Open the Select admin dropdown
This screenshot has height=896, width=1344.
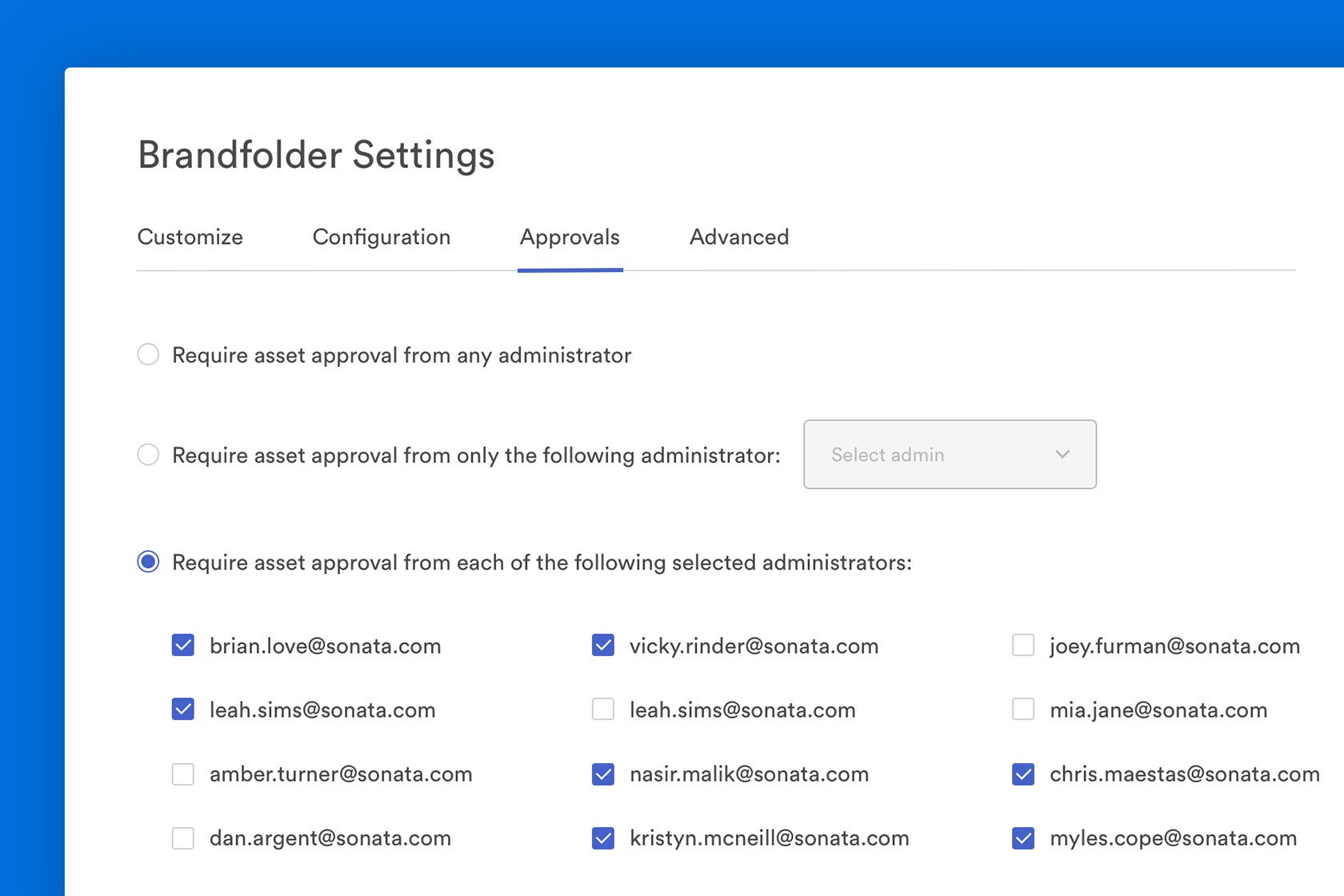(x=950, y=454)
